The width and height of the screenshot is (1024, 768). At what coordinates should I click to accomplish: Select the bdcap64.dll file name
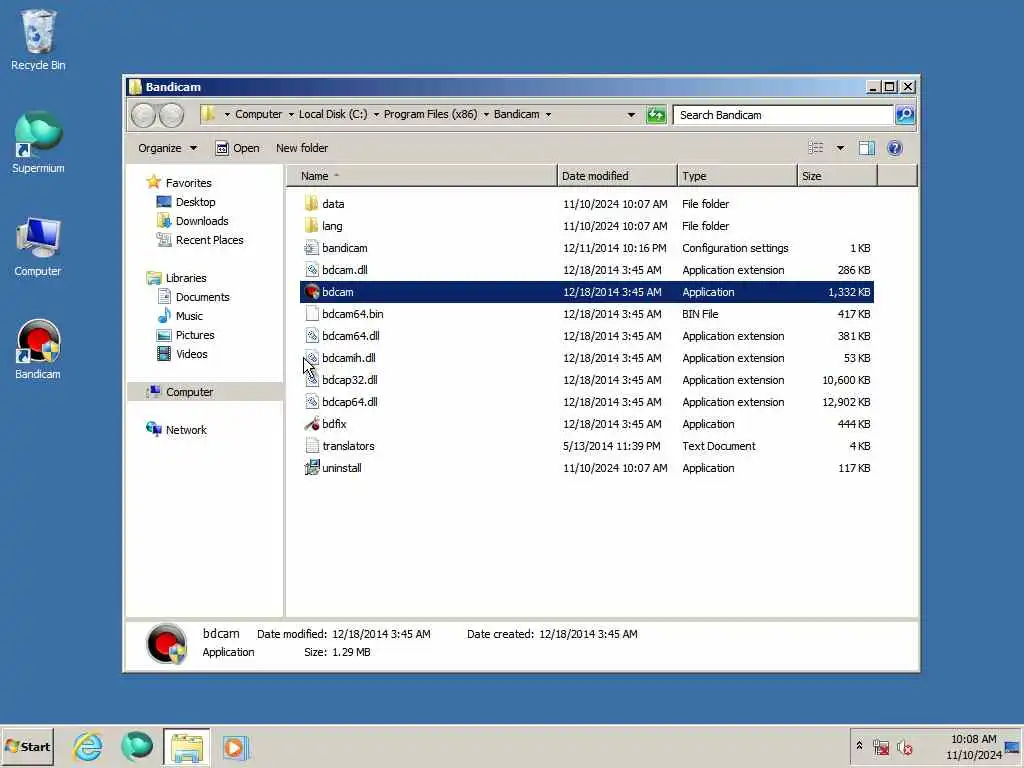(x=349, y=402)
